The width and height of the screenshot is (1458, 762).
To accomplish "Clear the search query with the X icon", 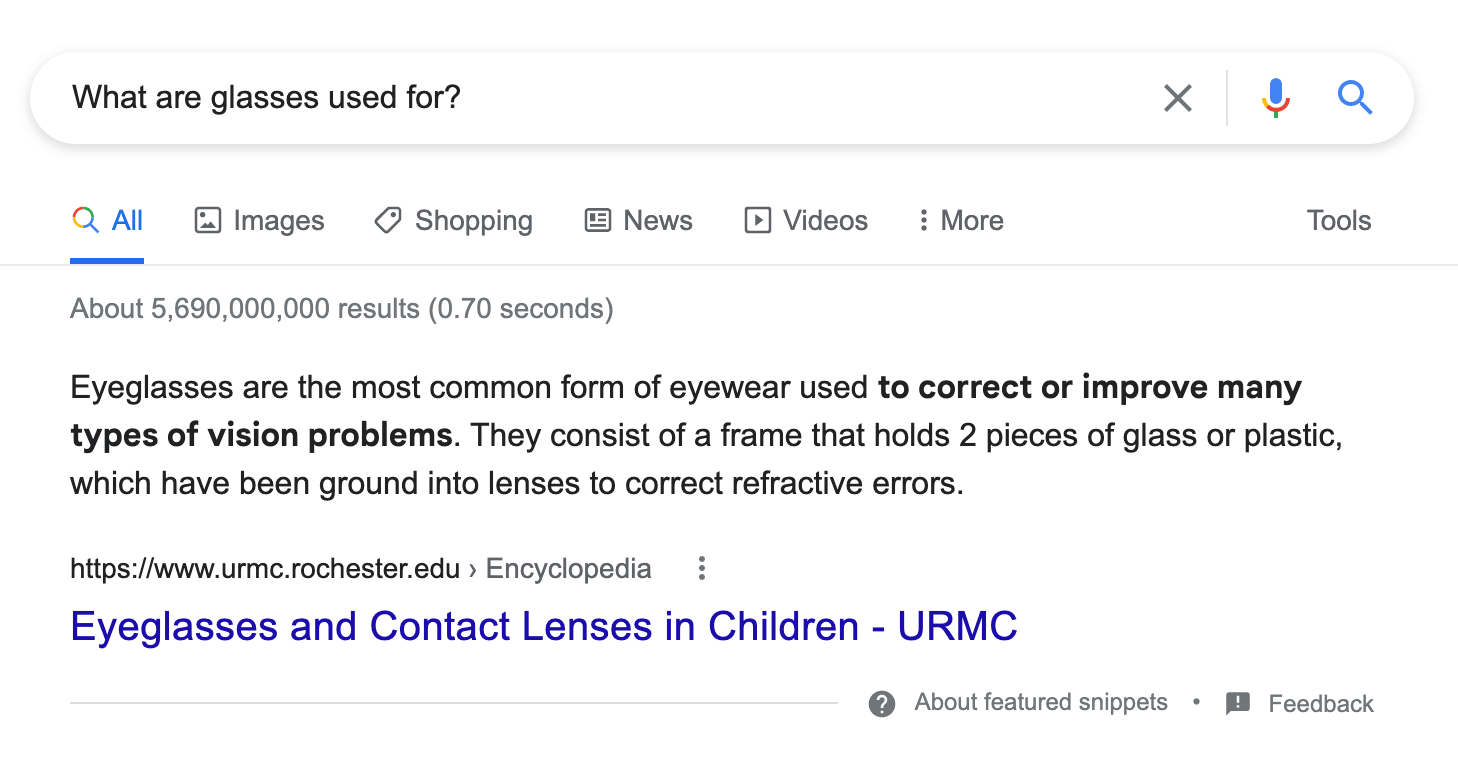I will coord(1178,98).
